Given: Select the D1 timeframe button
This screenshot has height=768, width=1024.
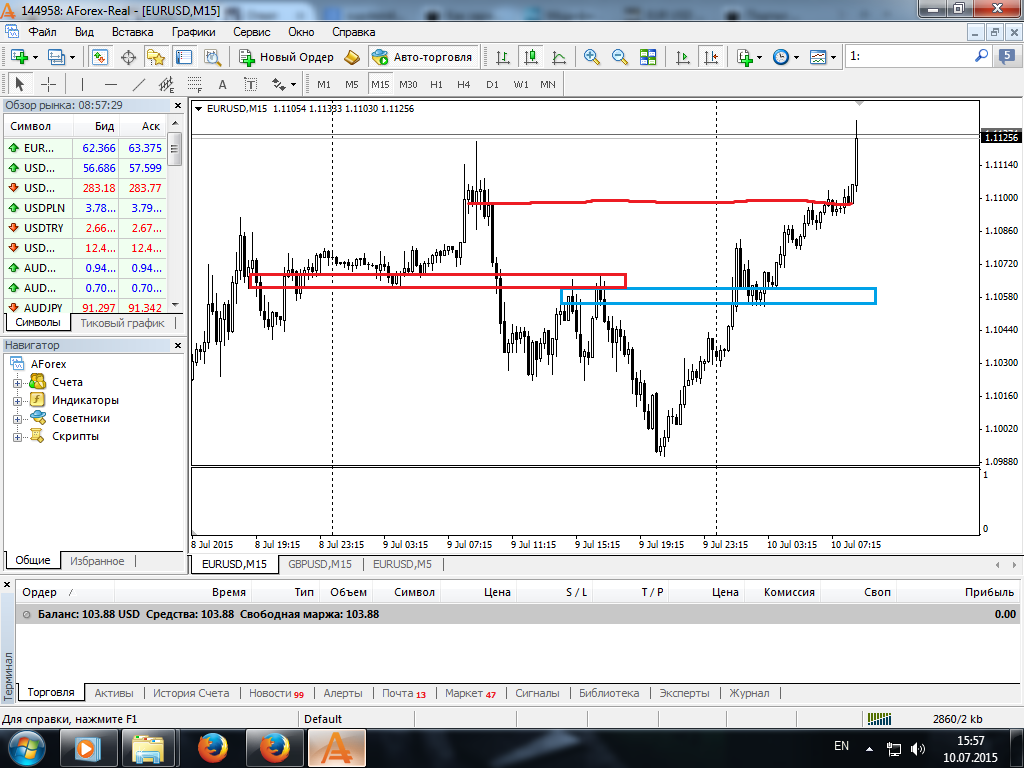Looking at the screenshot, I should tap(492, 84).
